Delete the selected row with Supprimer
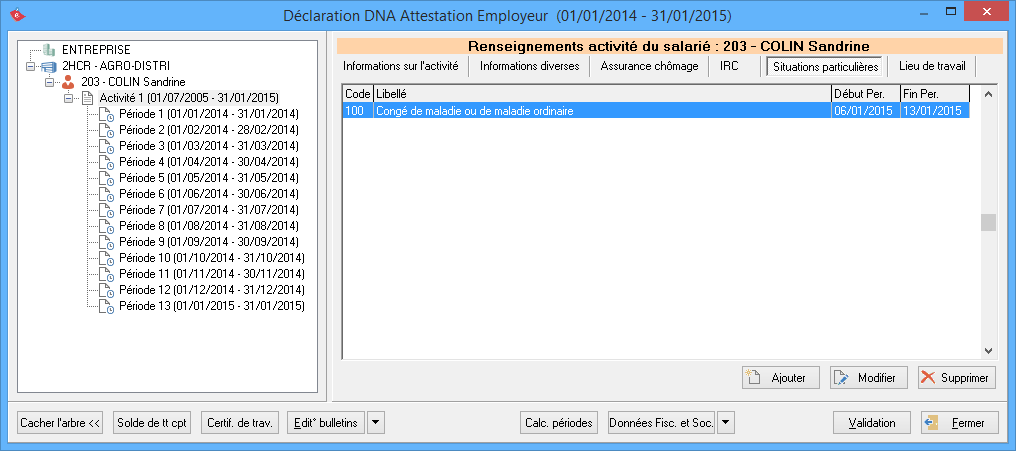Screen dimensions: 1016x451 (956, 377)
